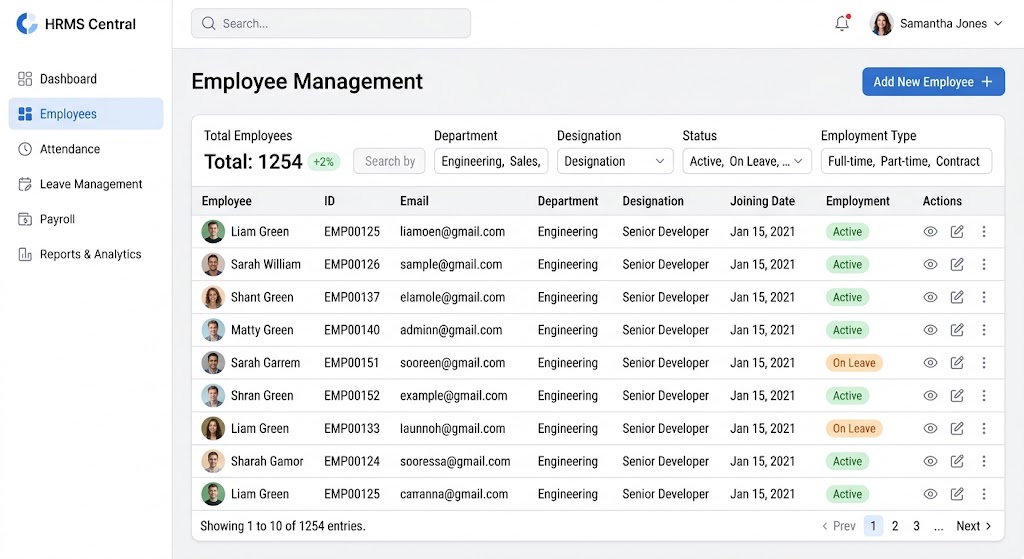Click the +2% growth badge
This screenshot has width=1024, height=559.
323,162
